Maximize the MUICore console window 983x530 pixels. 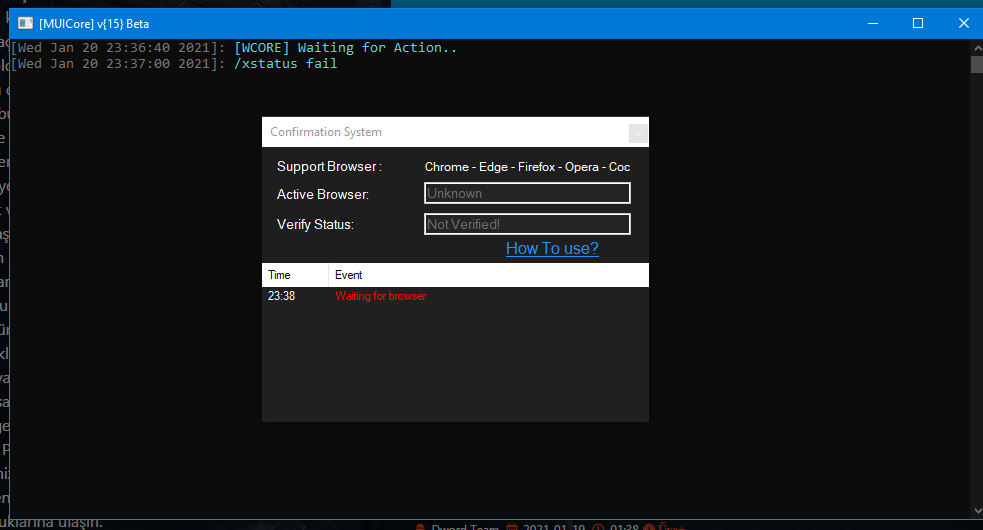pyautogui.click(x=918, y=23)
